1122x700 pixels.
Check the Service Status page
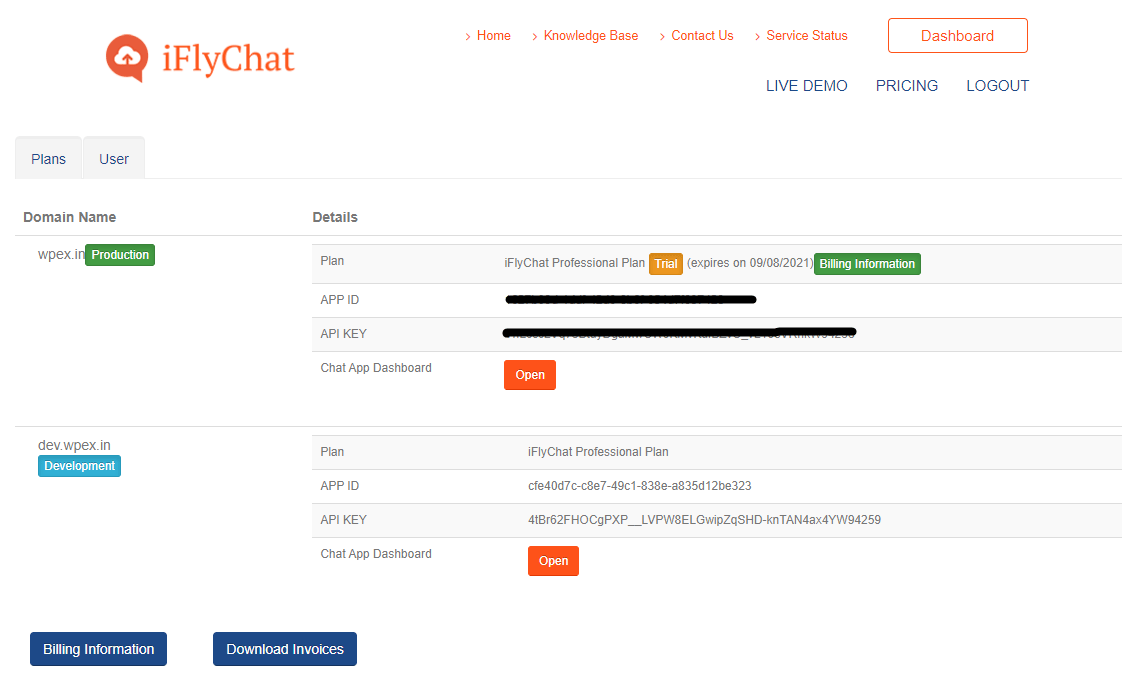coord(806,36)
